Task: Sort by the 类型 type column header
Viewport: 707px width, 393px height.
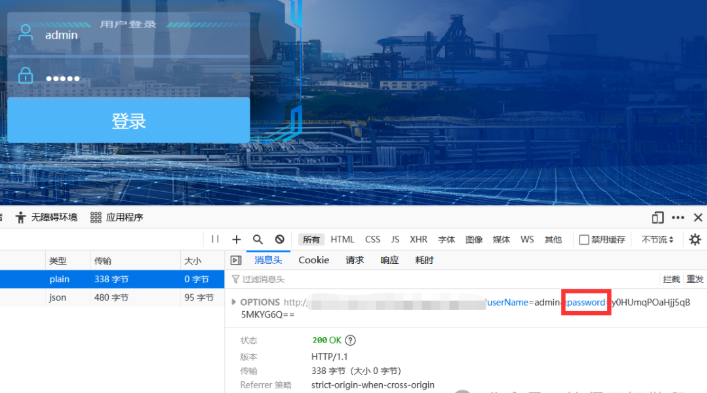Action: click(x=68, y=260)
